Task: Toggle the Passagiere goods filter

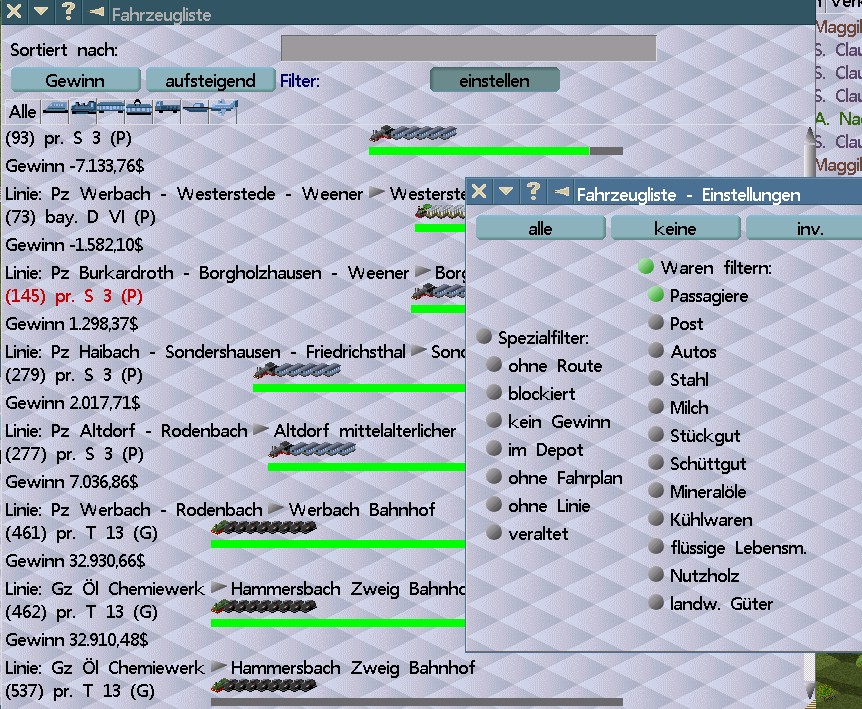Action: tap(656, 295)
